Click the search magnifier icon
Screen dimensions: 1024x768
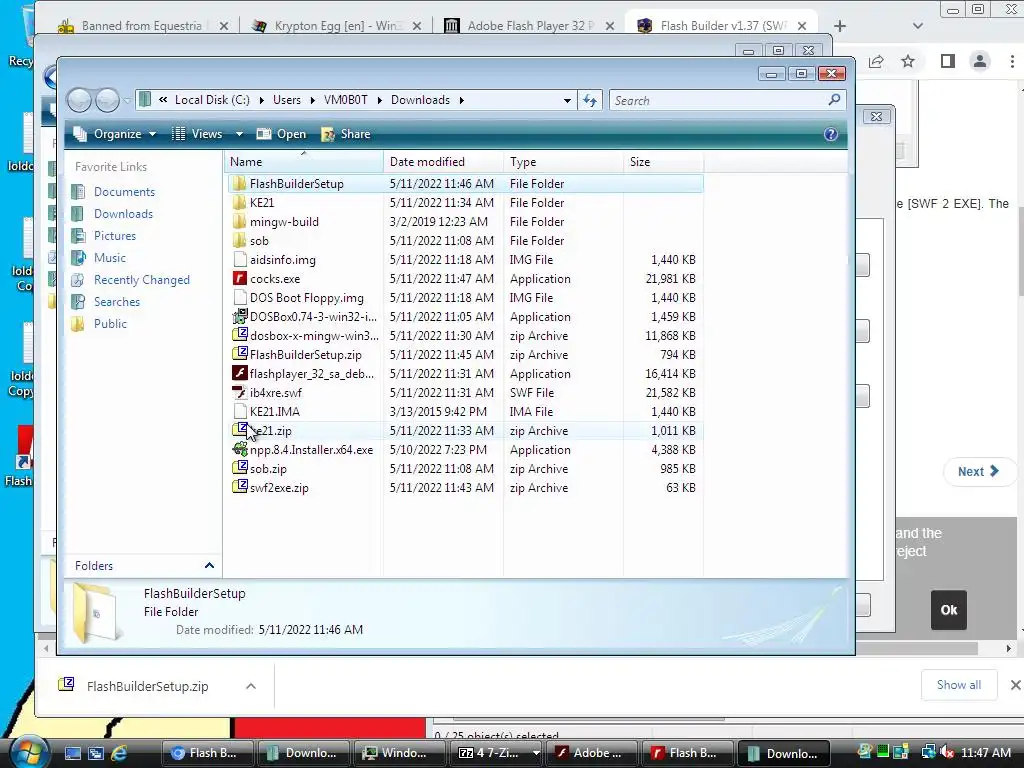pyautogui.click(x=834, y=100)
